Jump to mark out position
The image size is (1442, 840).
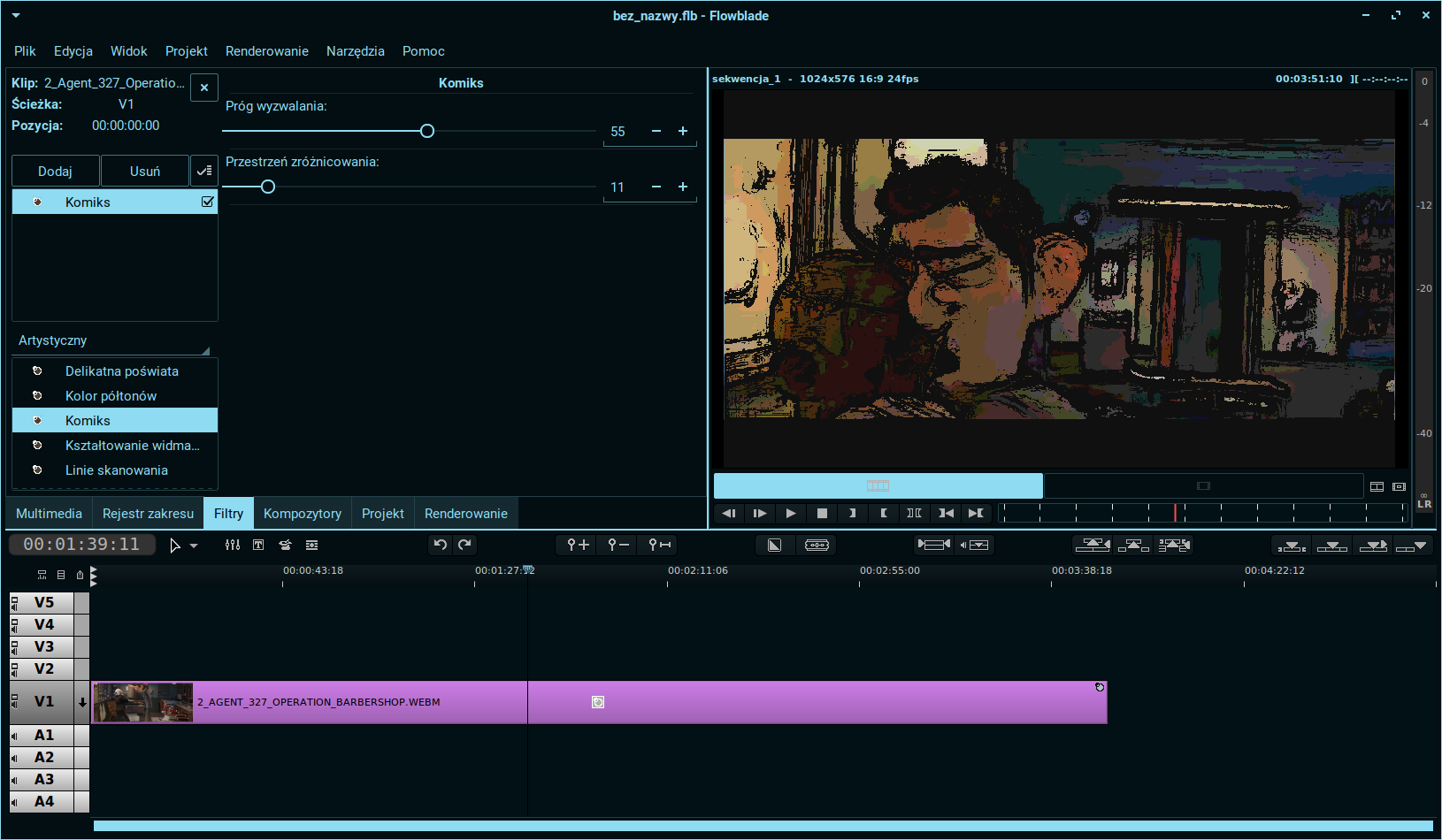977,513
